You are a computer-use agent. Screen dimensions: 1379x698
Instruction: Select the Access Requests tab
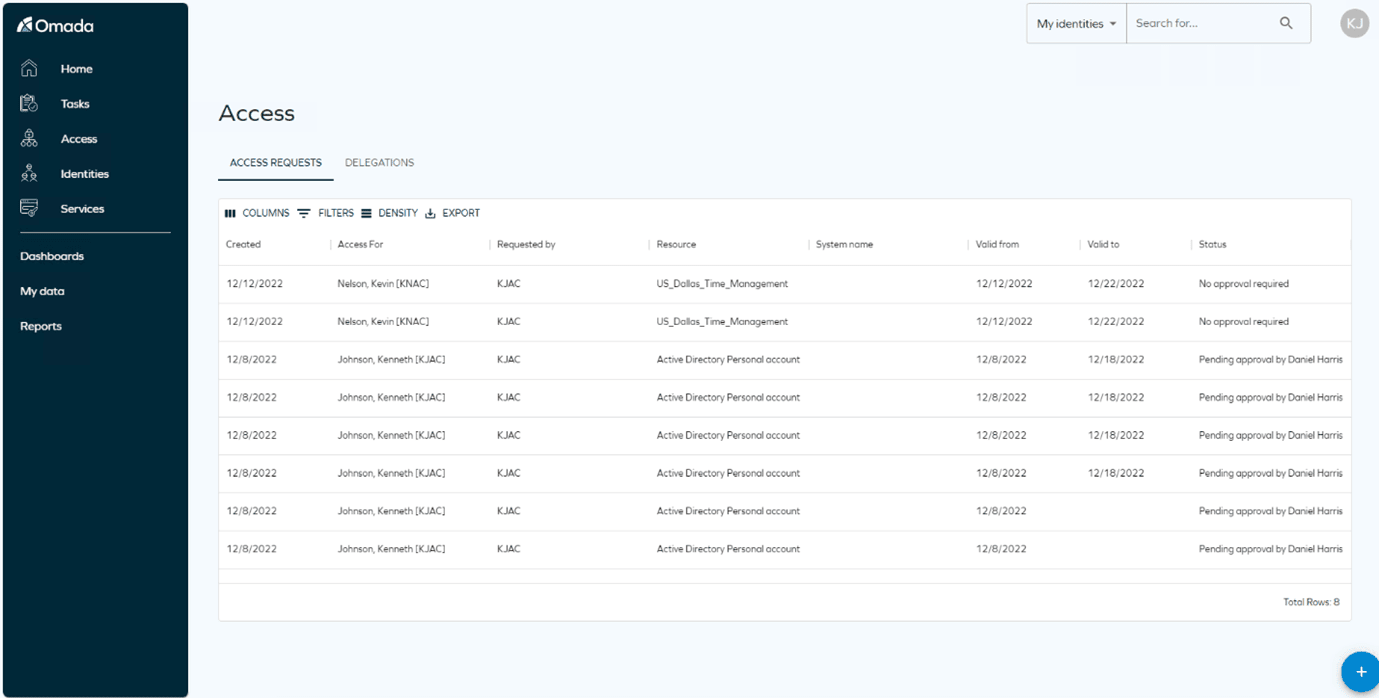[275, 162]
